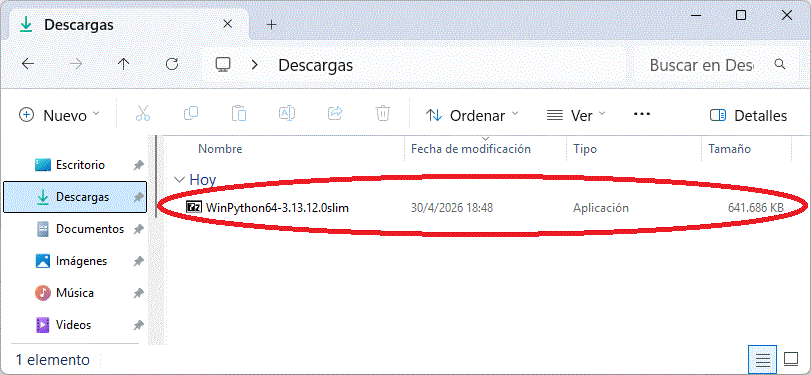
Task: Click the PC monitor icon in address bar
Action: [223, 65]
